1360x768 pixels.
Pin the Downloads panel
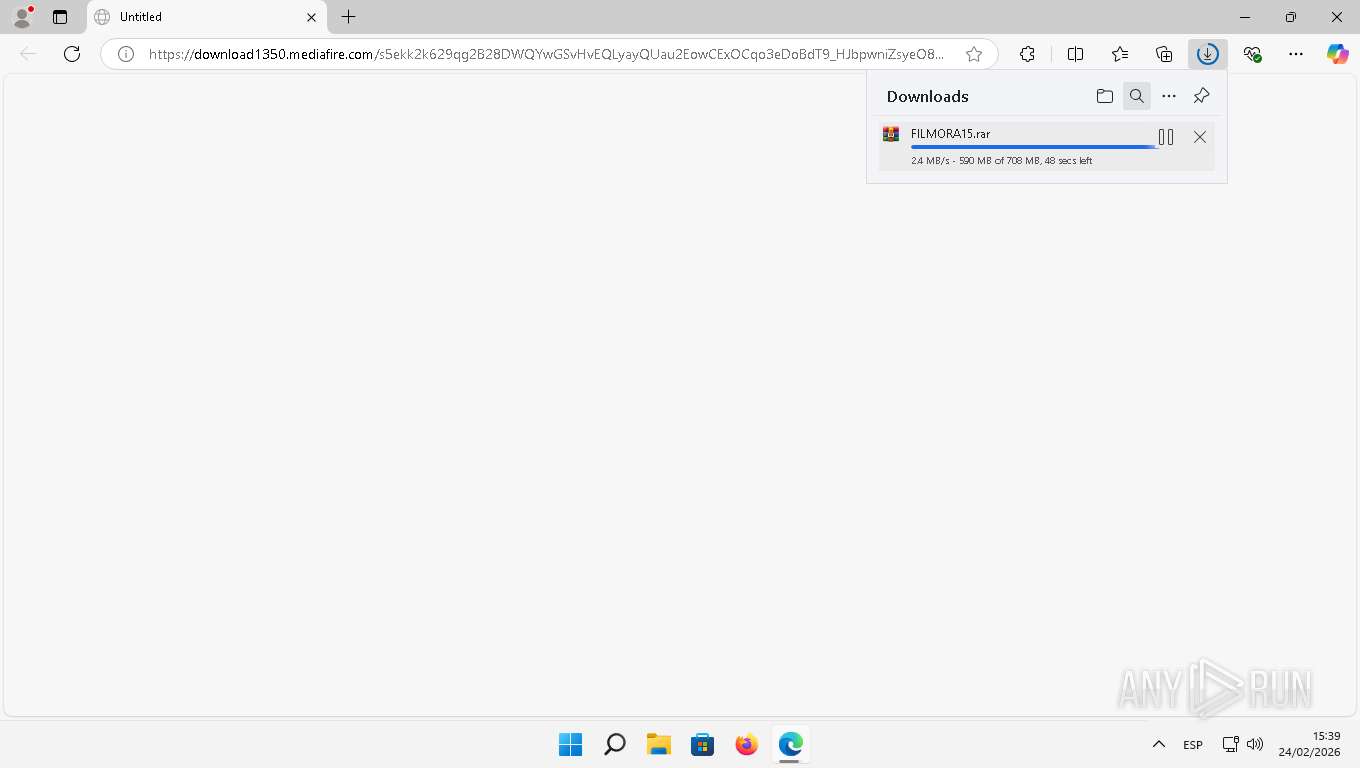pyautogui.click(x=1202, y=96)
